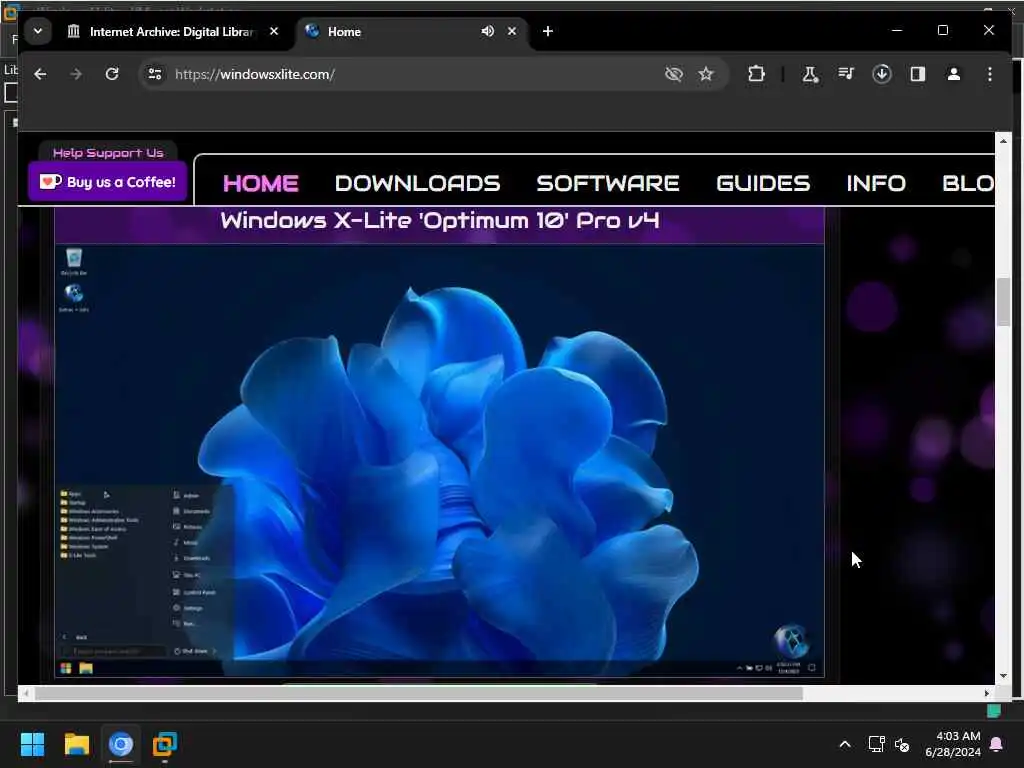Image resolution: width=1024 pixels, height=768 pixels.
Task: Open the GUIDES menu
Action: 763,184
